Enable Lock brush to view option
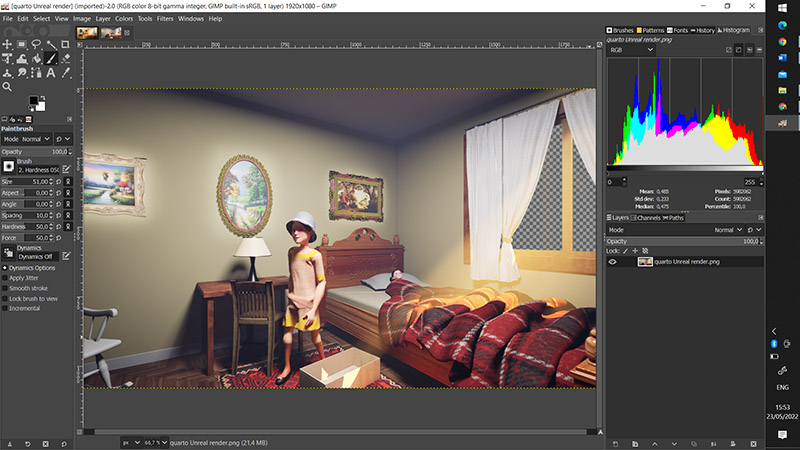The width and height of the screenshot is (800, 450). (4, 299)
